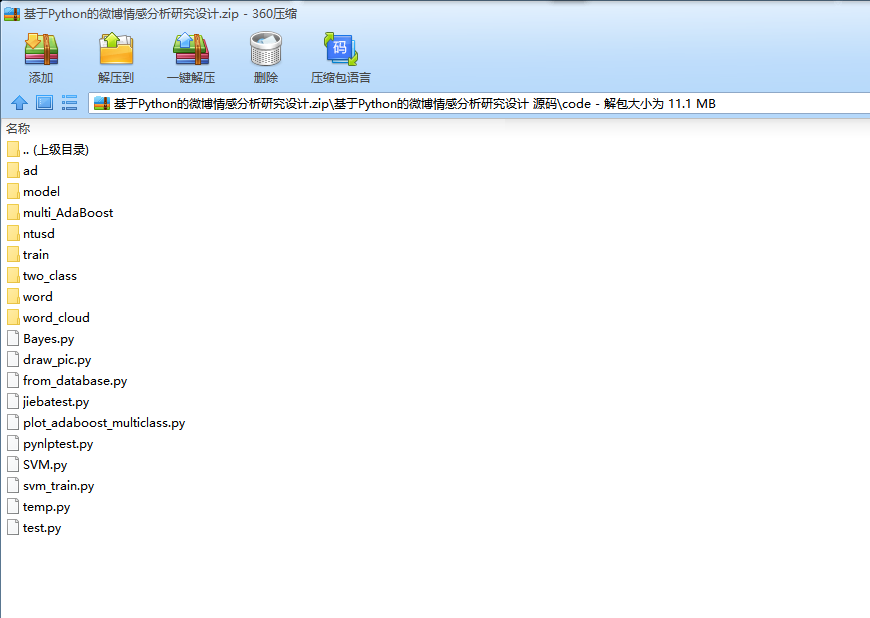Select the plot_adaboost_multiclass.py file icon
The height and width of the screenshot is (618, 870).
coord(13,423)
